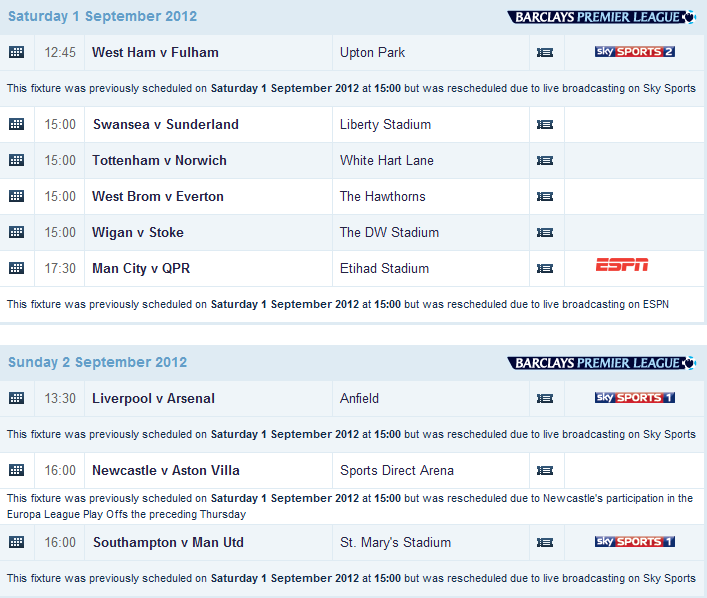Viewport: 707px width, 598px height.
Task: Click the Sky Sports 1 logo for Southampton match
Action: point(634,542)
